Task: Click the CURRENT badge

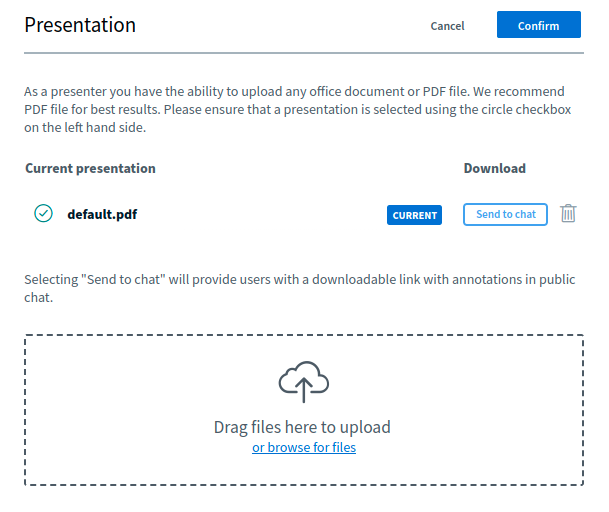Action: [x=414, y=215]
